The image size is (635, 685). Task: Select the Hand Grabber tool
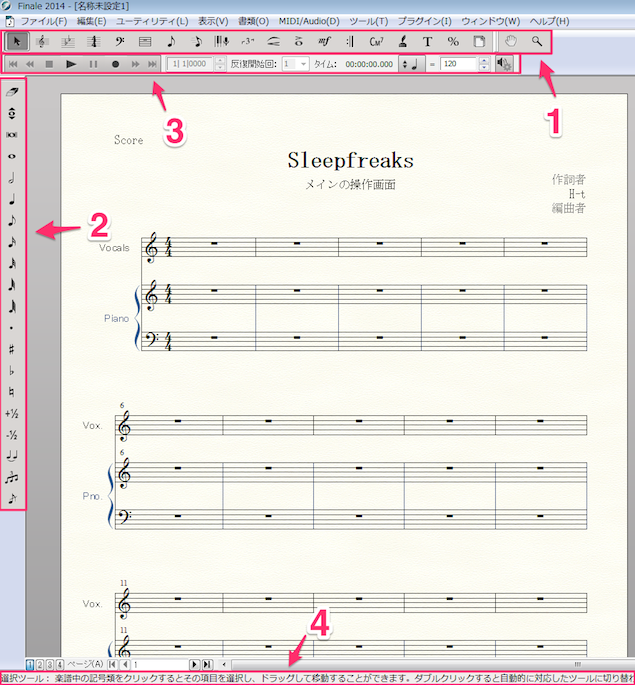point(511,42)
